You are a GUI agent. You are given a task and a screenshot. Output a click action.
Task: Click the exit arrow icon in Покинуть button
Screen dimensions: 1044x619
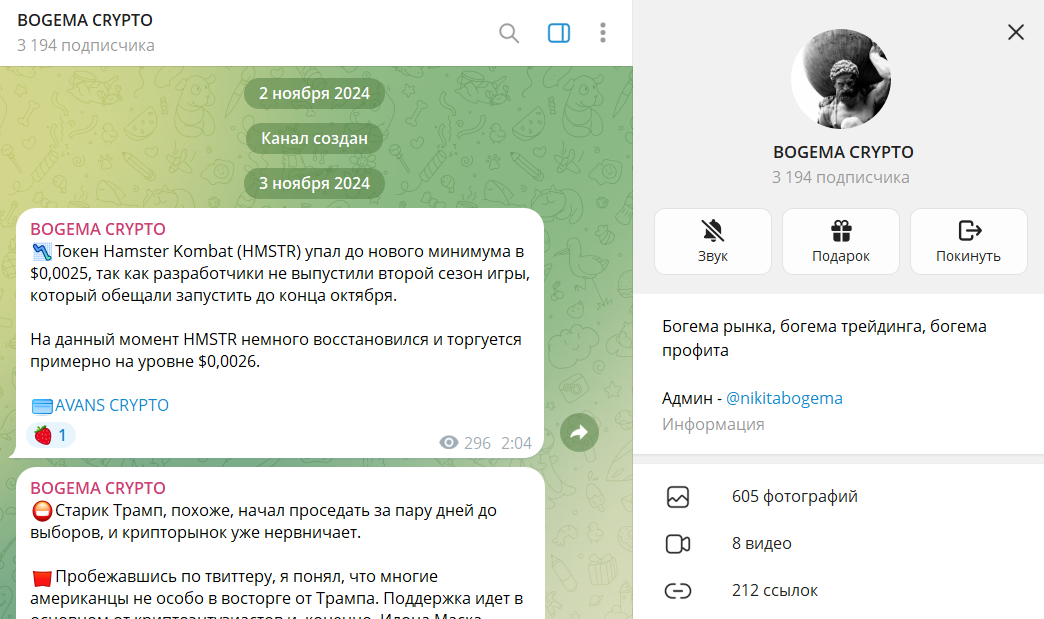(969, 231)
